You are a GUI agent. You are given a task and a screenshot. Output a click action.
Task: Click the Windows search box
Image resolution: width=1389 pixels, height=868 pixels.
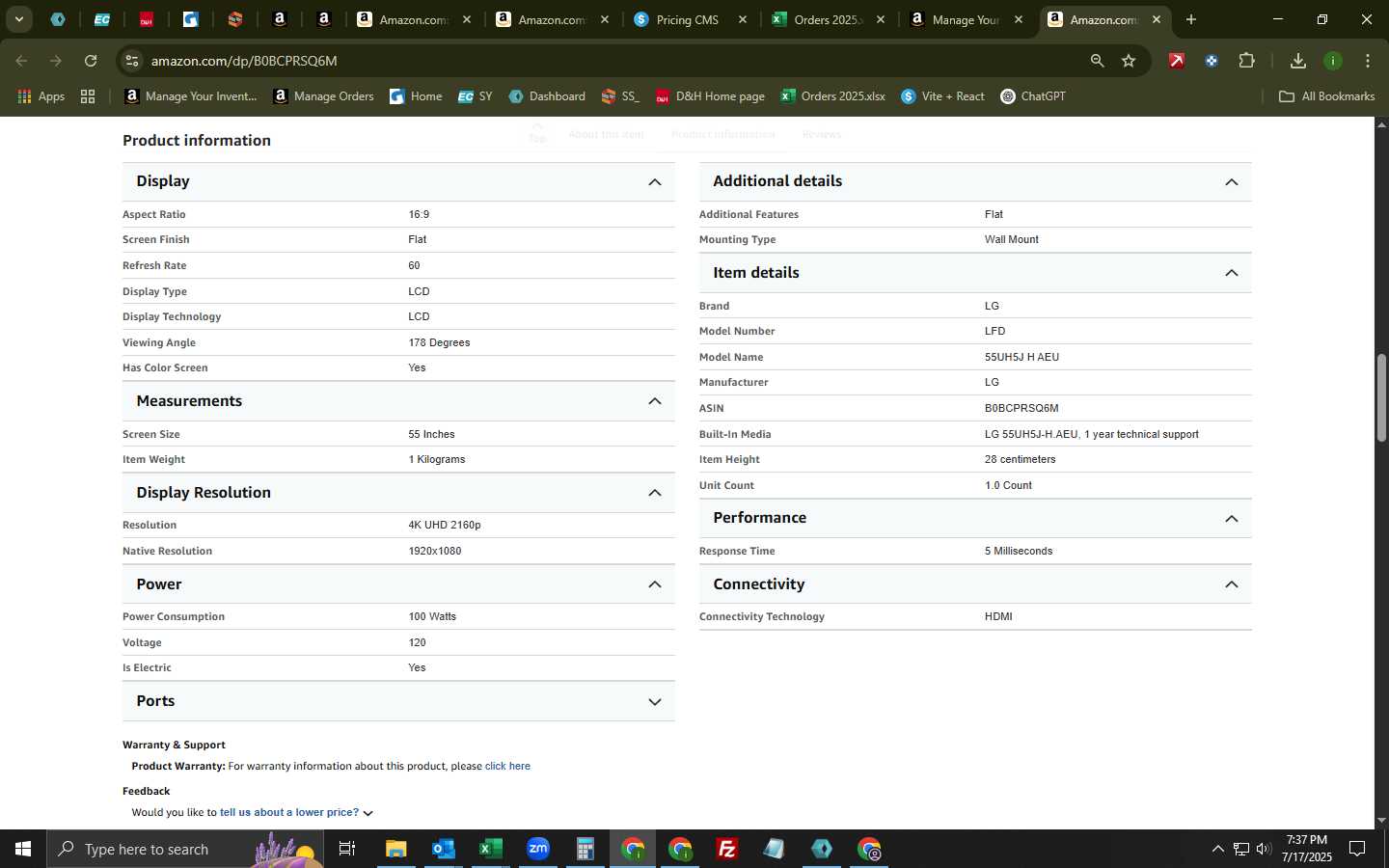click(185, 849)
